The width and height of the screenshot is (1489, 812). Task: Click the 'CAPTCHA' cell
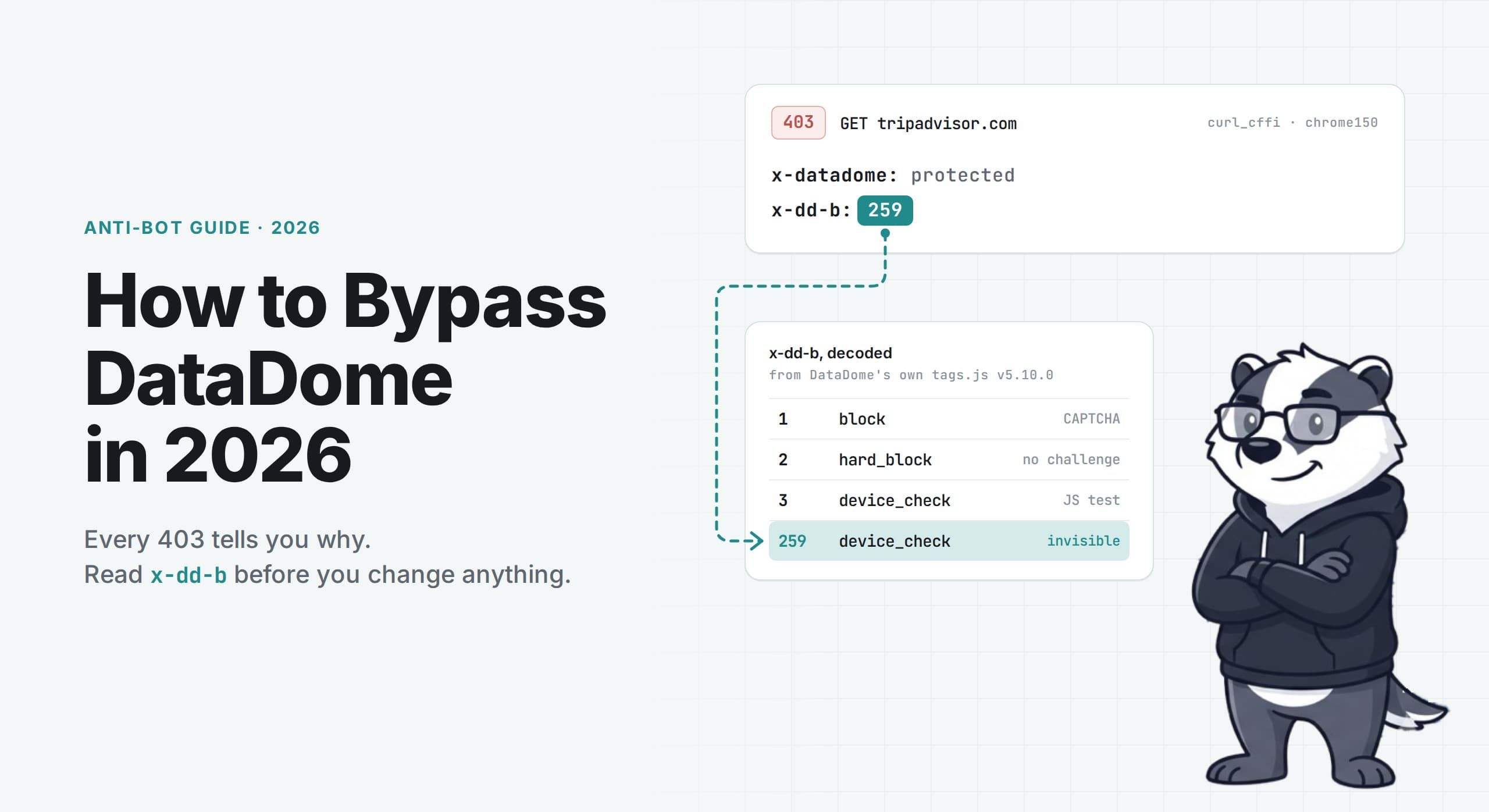point(1091,419)
